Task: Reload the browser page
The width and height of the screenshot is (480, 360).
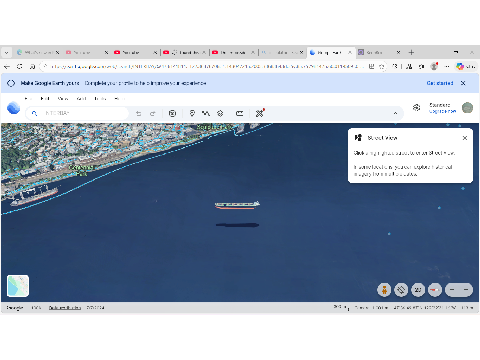Action: click(20, 67)
